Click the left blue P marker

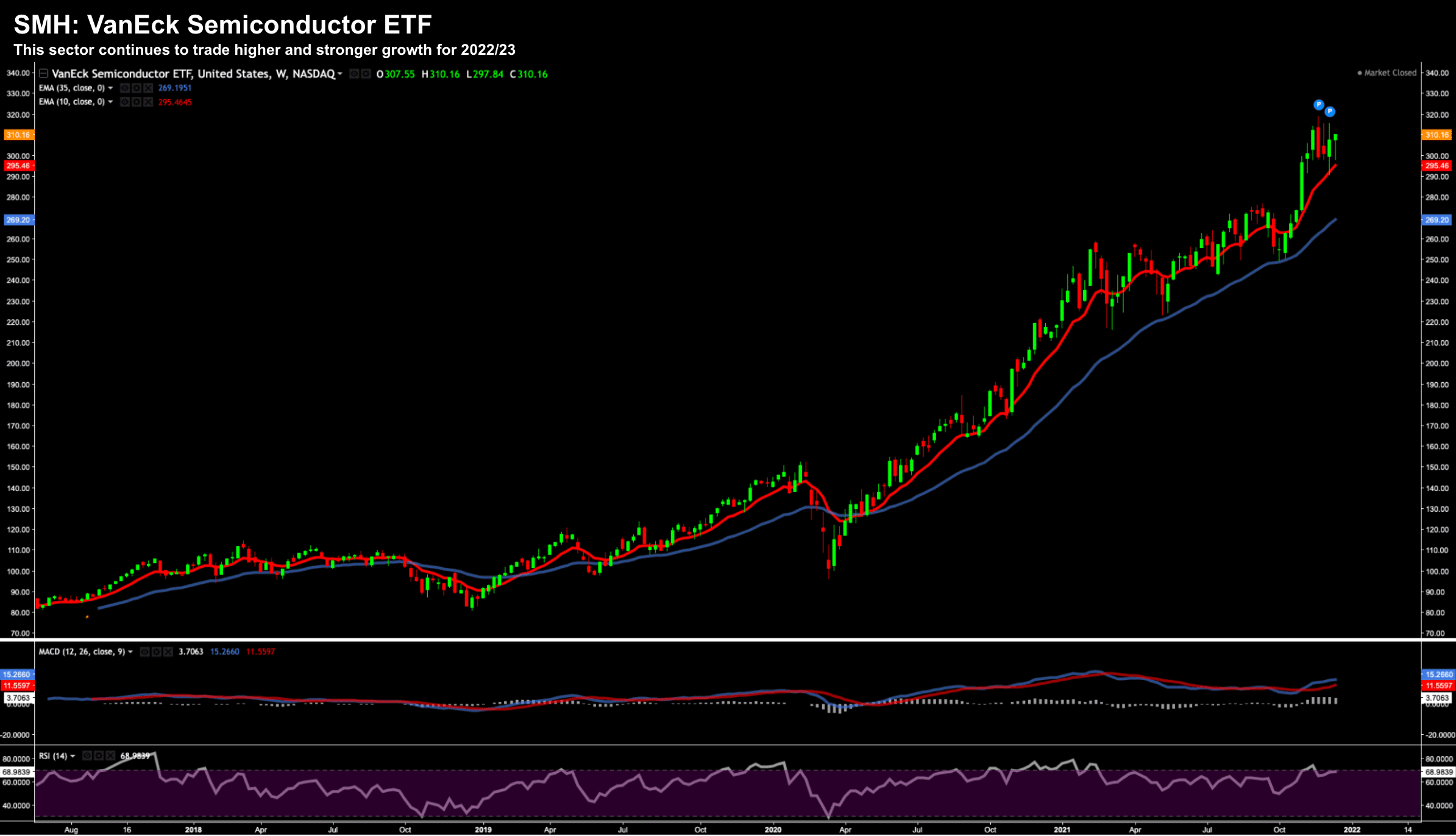click(1318, 105)
